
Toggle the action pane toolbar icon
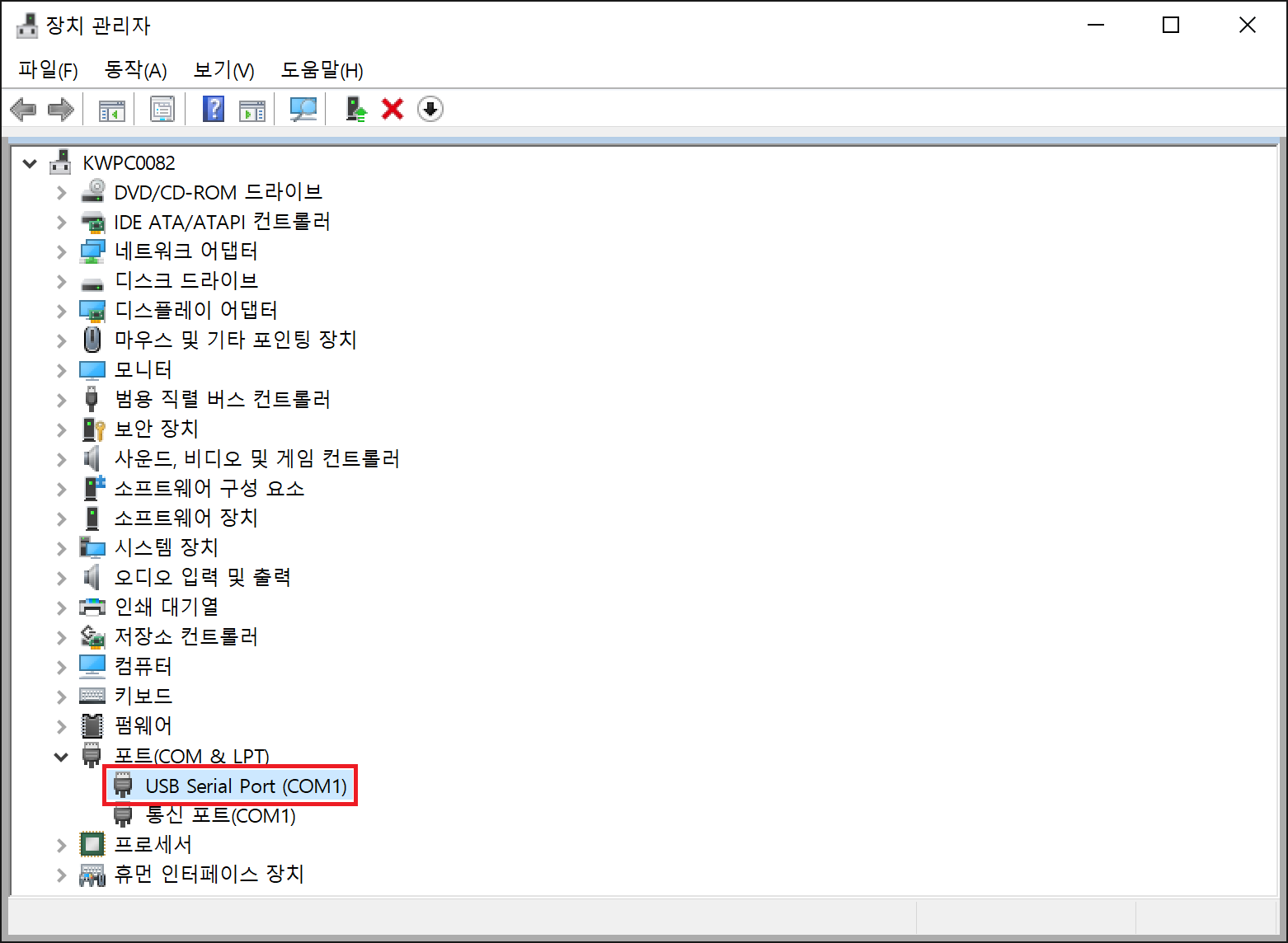(x=252, y=110)
